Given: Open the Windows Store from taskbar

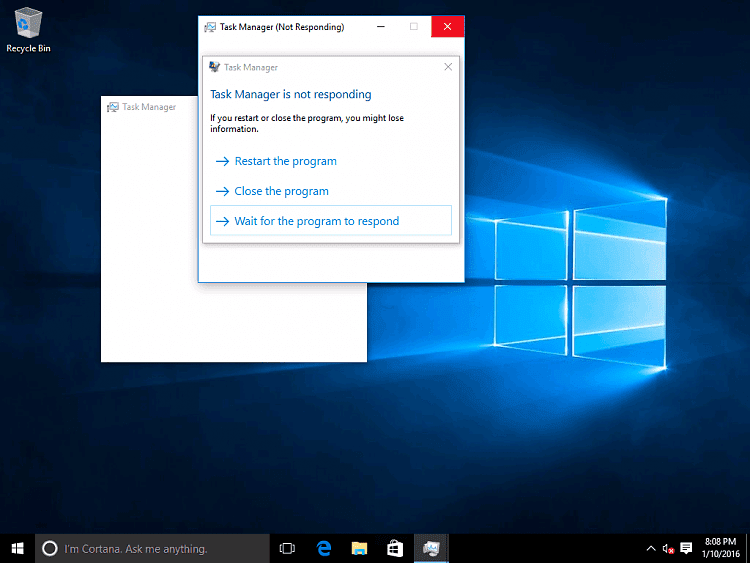Looking at the screenshot, I should [x=395, y=549].
